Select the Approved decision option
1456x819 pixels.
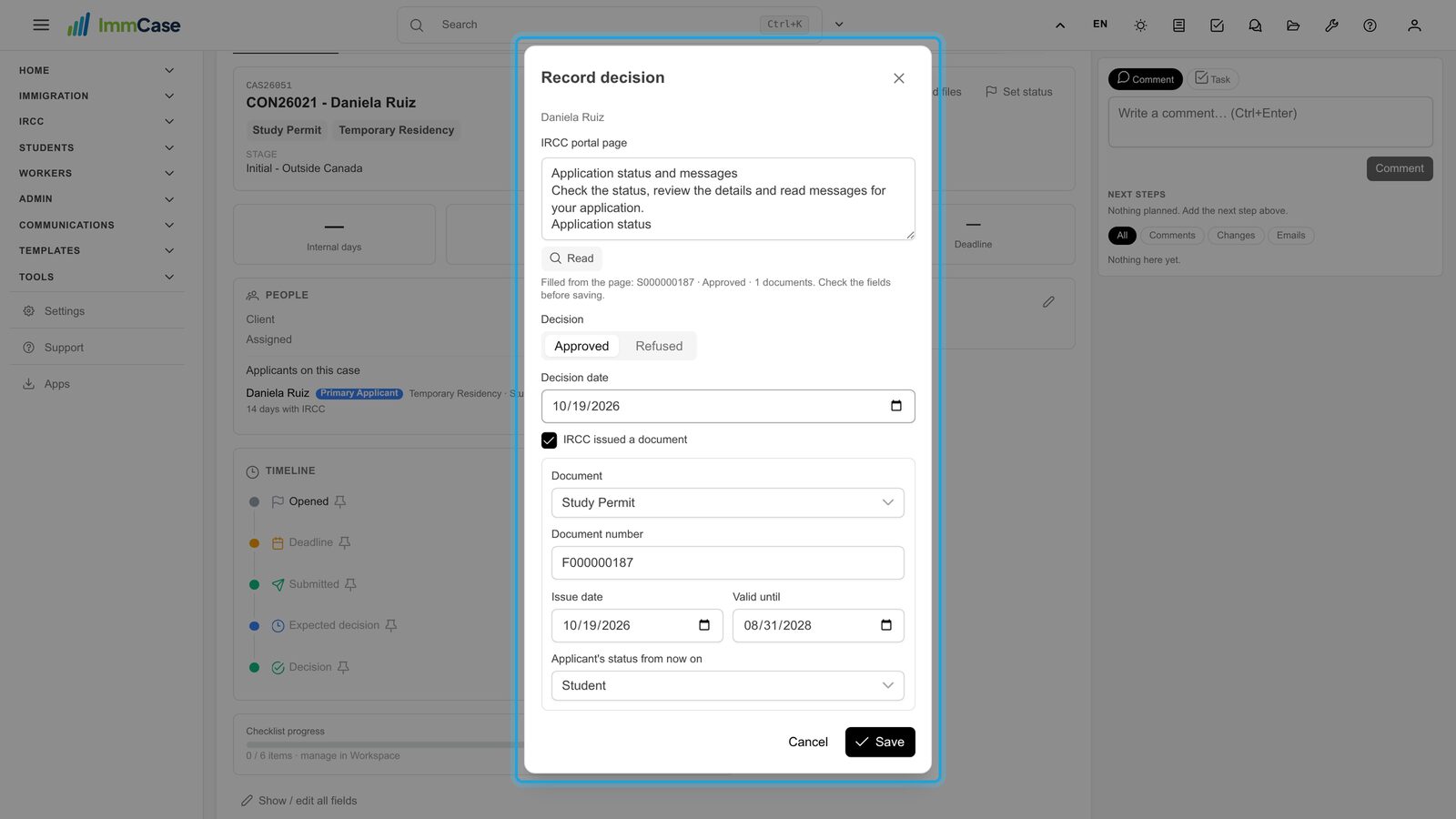(581, 346)
